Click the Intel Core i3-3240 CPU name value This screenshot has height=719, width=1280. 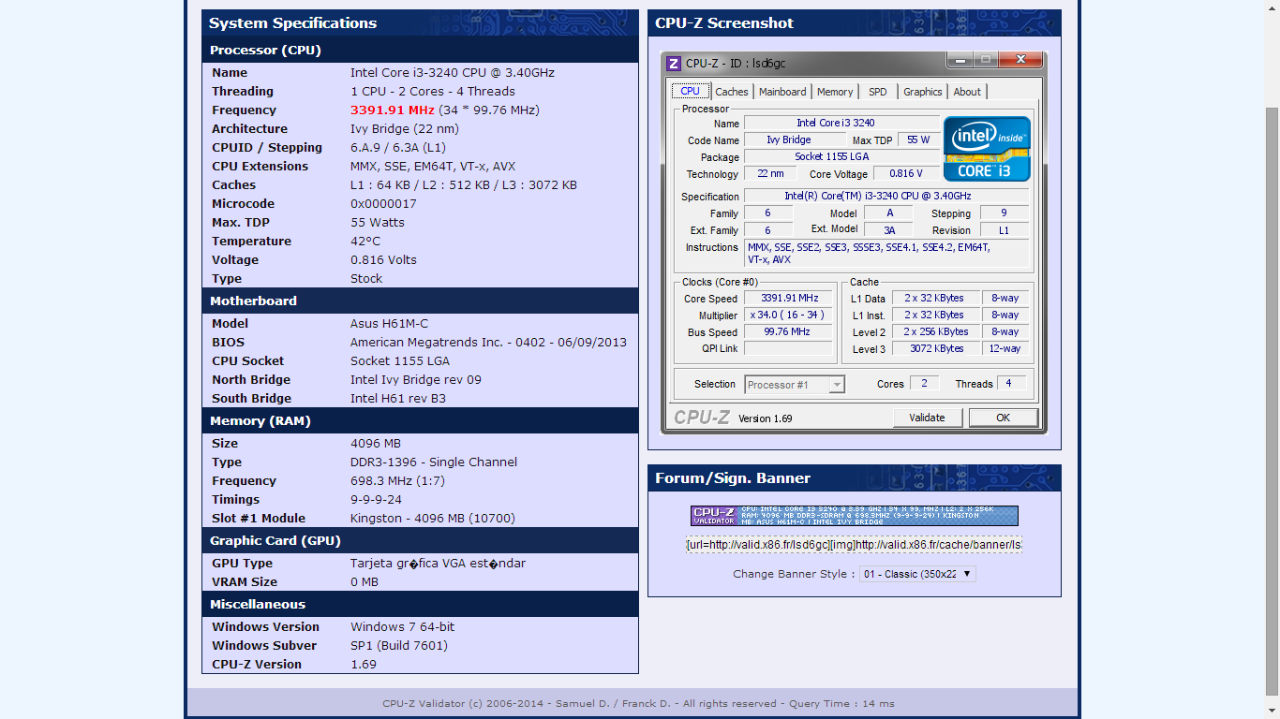(x=452, y=73)
